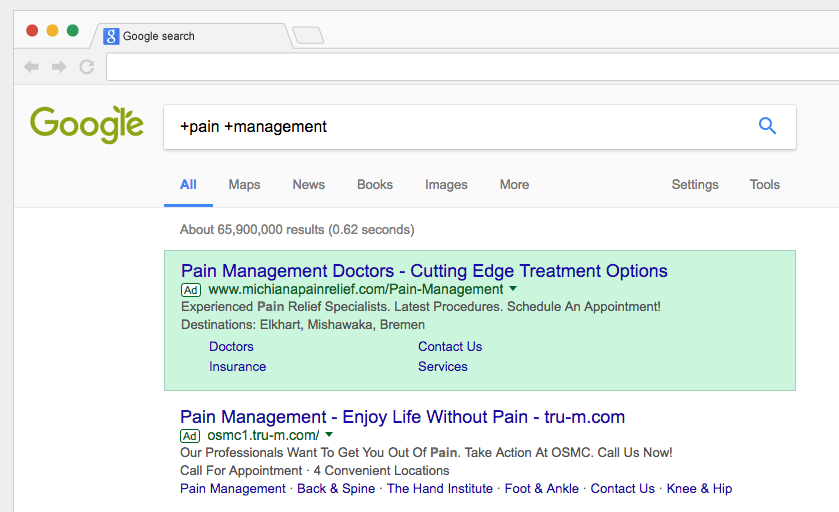This screenshot has width=839, height=512.
Task: Open the Services sitelink
Action: coord(443,366)
